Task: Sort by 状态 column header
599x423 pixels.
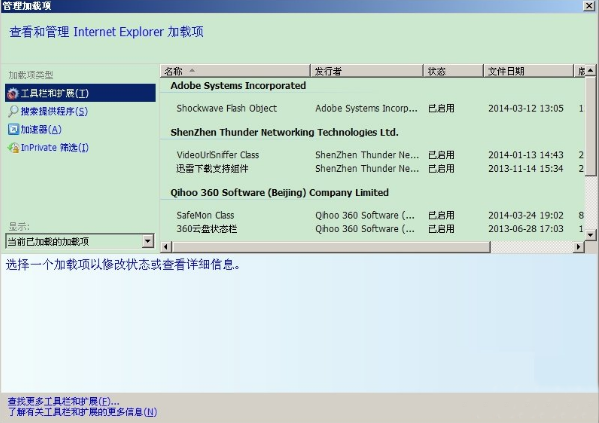Action: pos(453,71)
